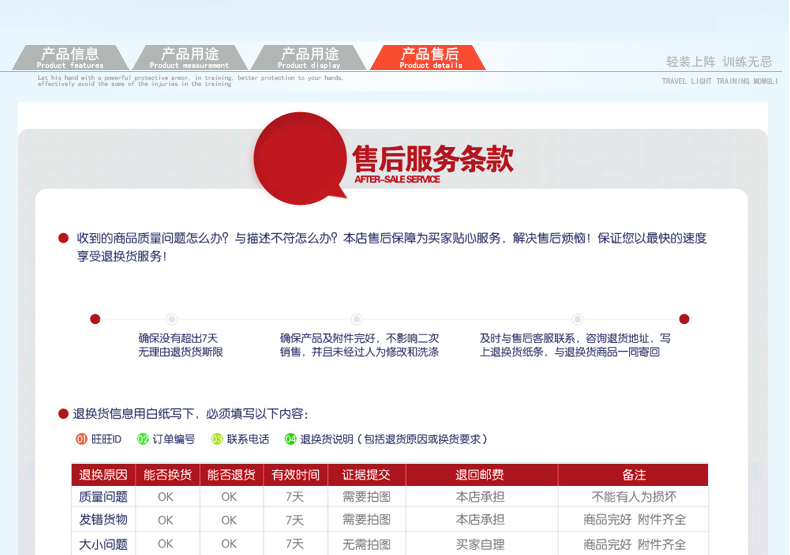Open the red 产品售后 Product details tab

tap(429, 58)
